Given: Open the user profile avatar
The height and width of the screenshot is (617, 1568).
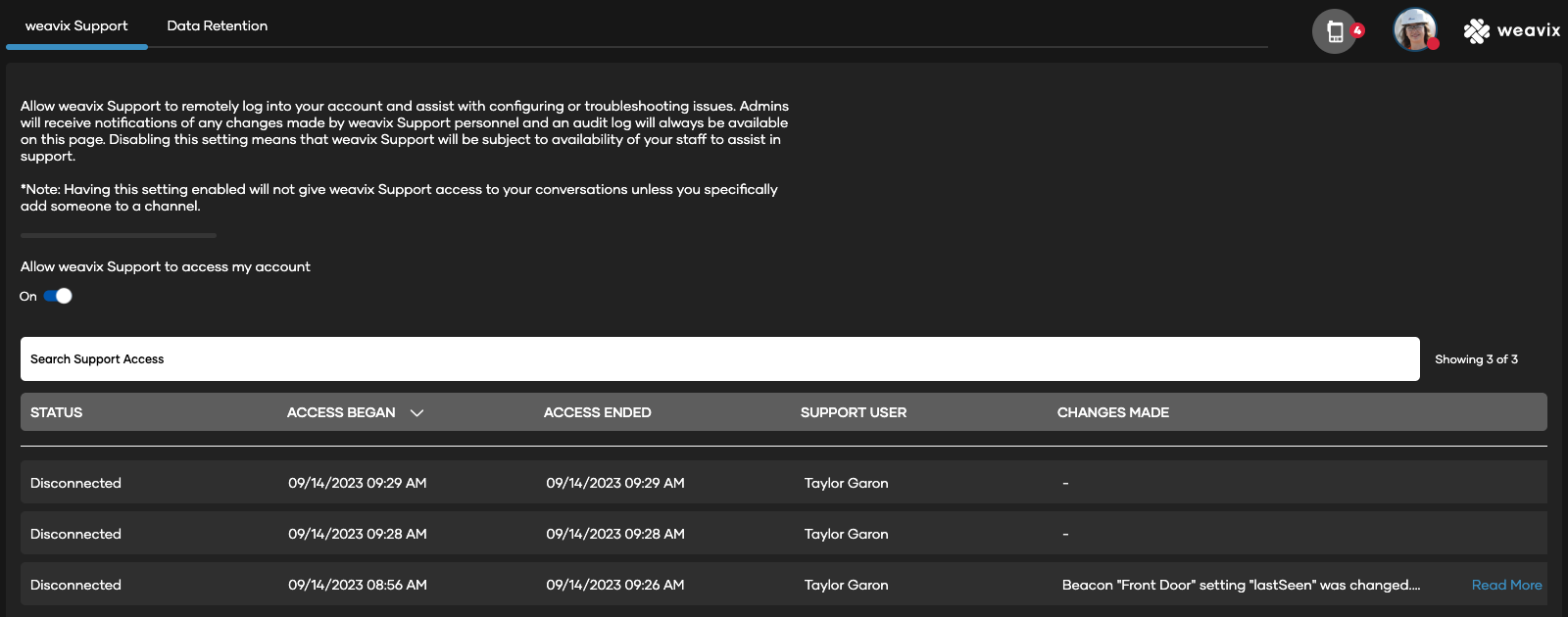Looking at the screenshot, I should click(1415, 30).
